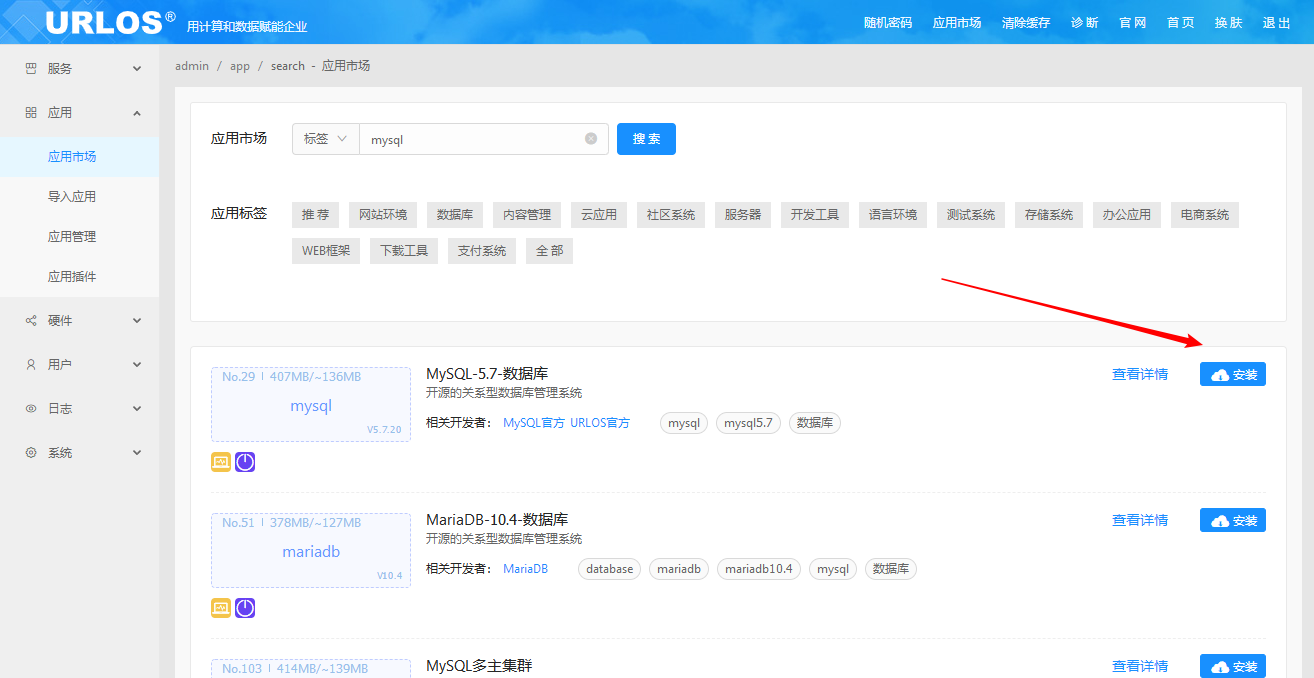
Task: Click the blue 搜索 button
Action: point(646,139)
